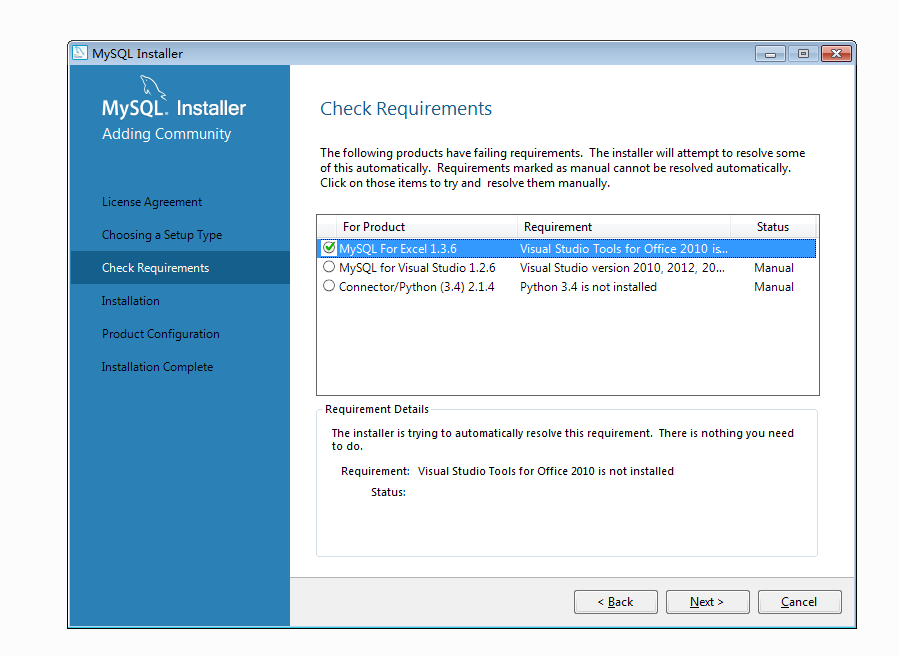899x656 pixels.
Task: Click the 'Python 3.4 is not installed' requirement
Action: (588, 287)
